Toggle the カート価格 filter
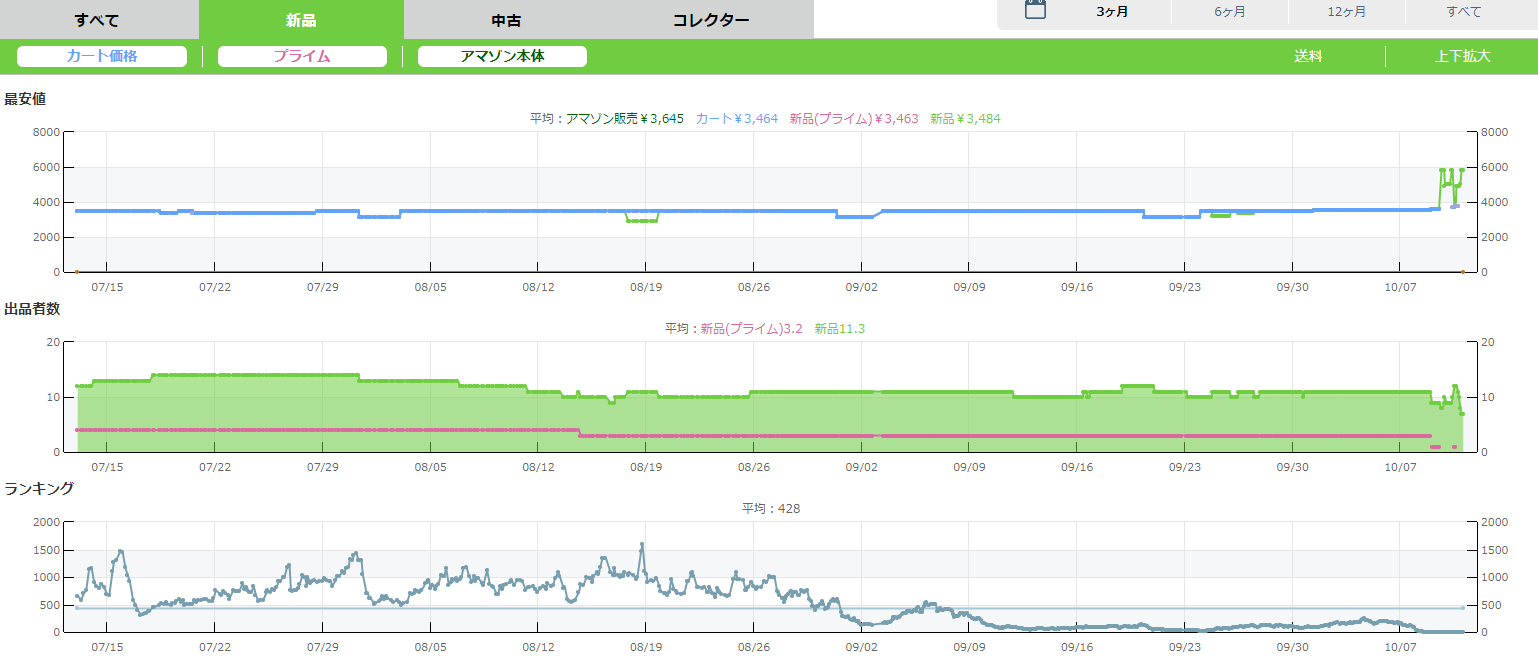 [102, 56]
